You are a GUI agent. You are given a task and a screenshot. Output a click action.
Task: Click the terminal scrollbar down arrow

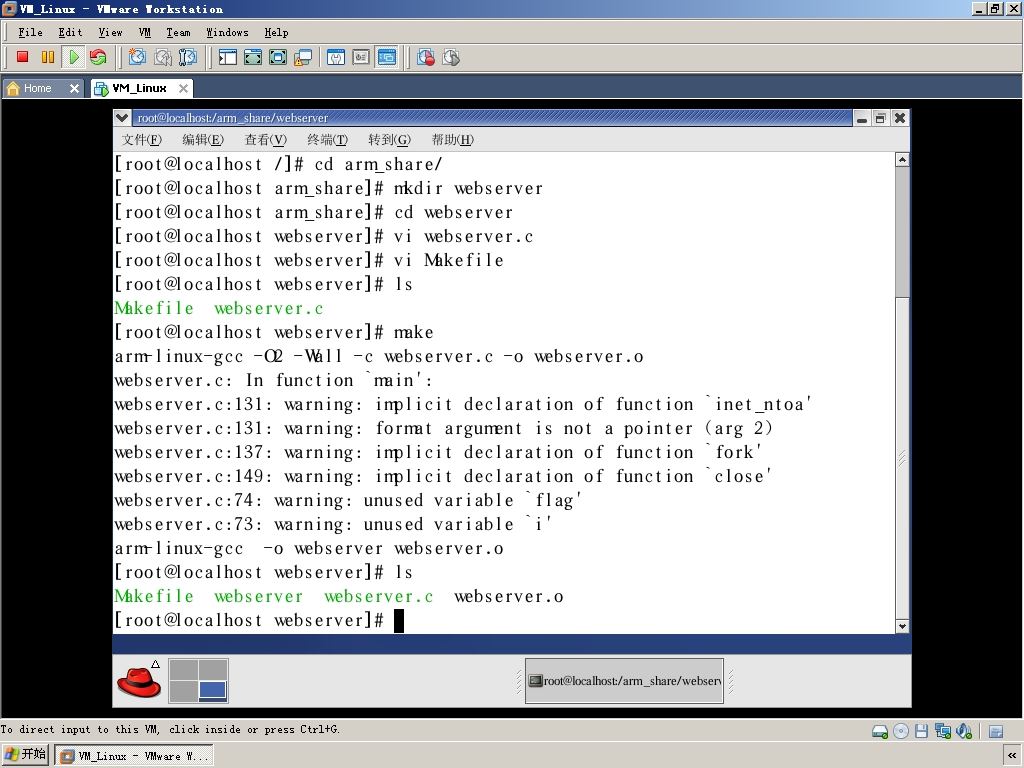[902, 626]
